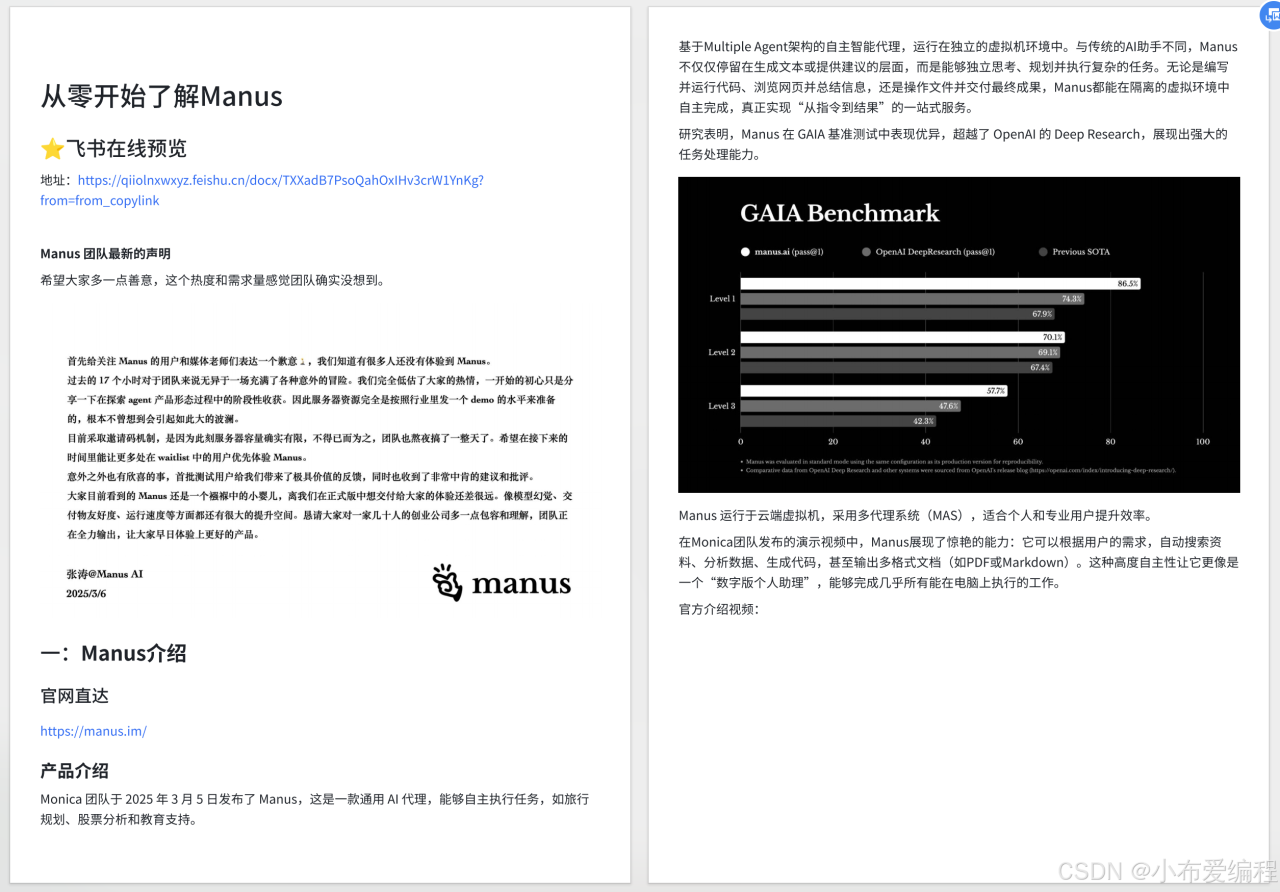
Task: Click the star emoji beside 飞书在线预览
Action: [x=52, y=150]
